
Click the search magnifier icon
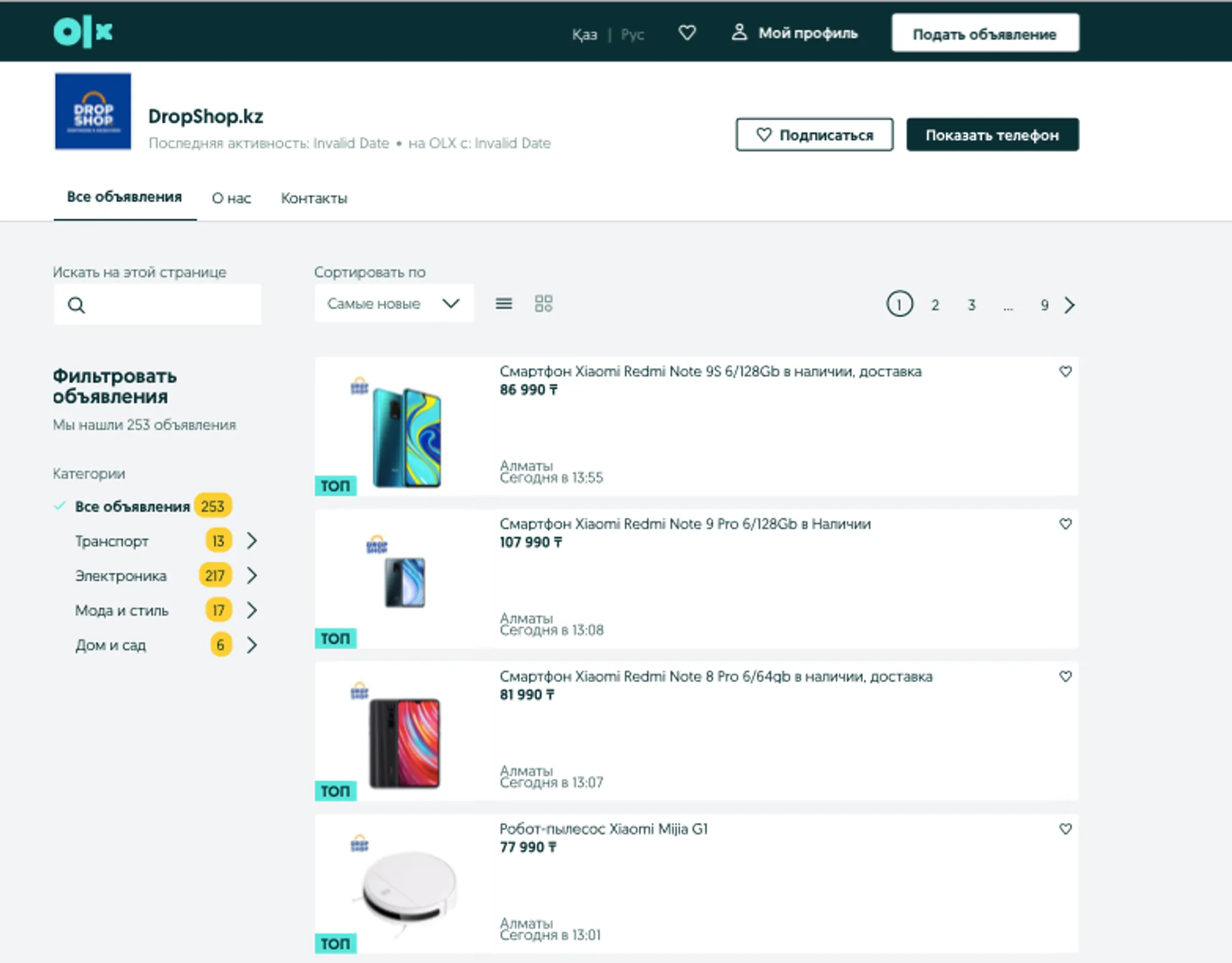point(76,305)
